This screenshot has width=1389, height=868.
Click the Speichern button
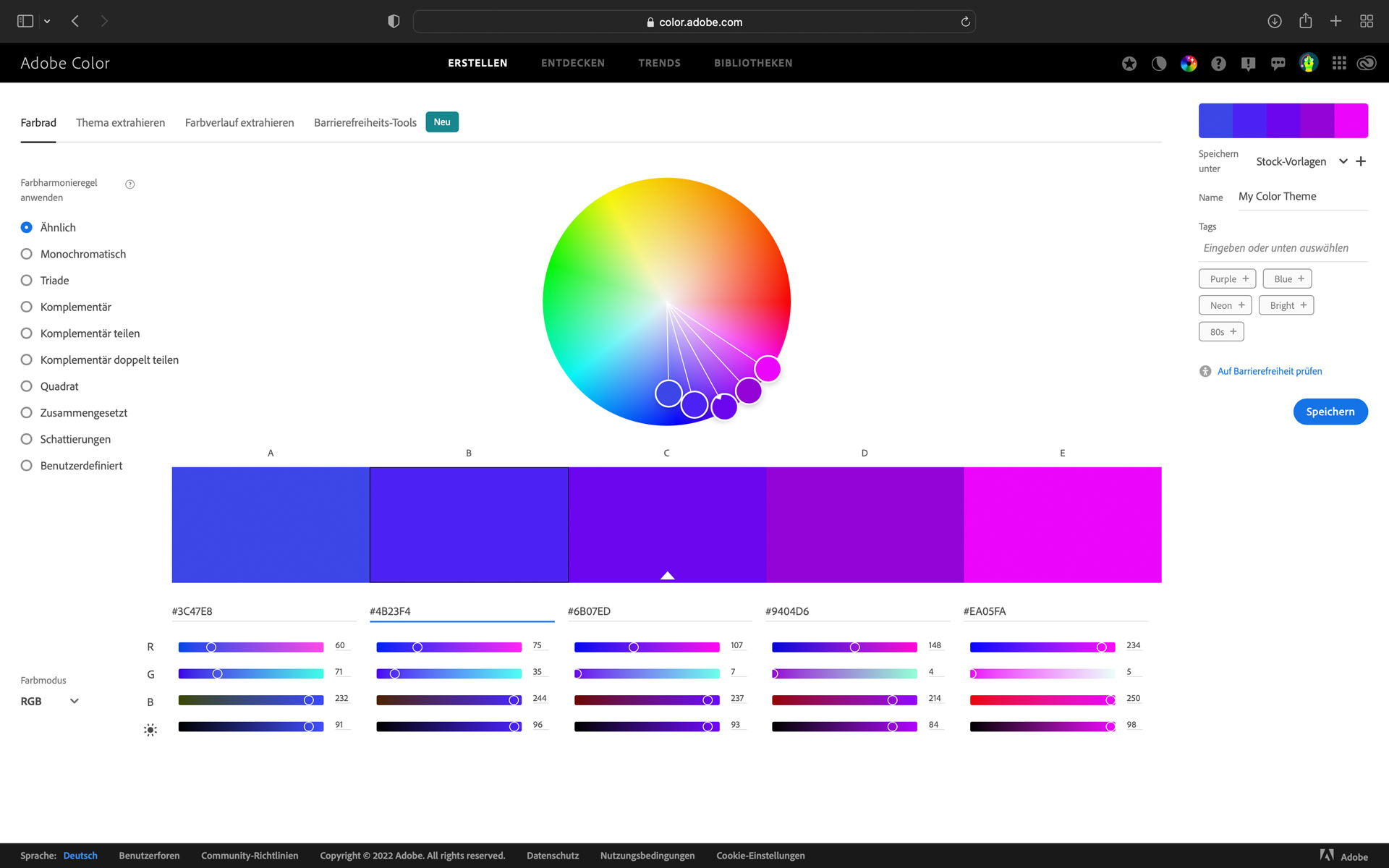click(x=1330, y=412)
